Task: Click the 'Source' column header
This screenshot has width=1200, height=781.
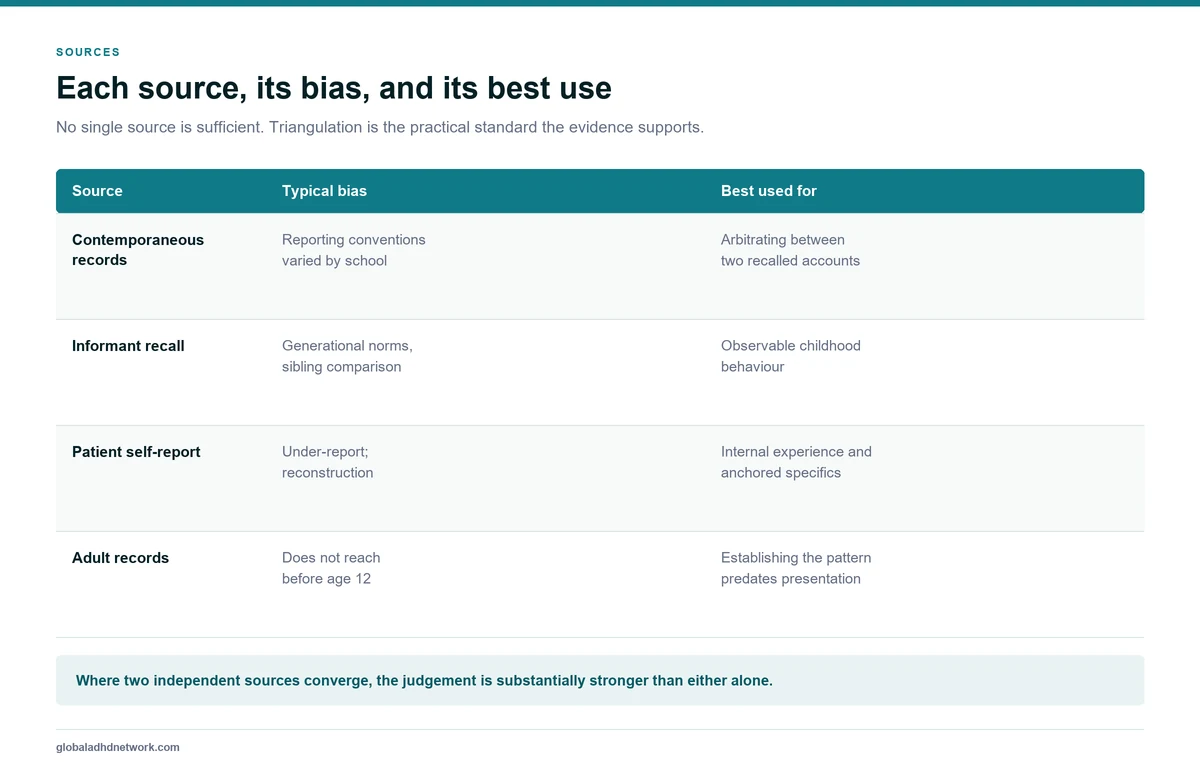Action: (x=97, y=191)
